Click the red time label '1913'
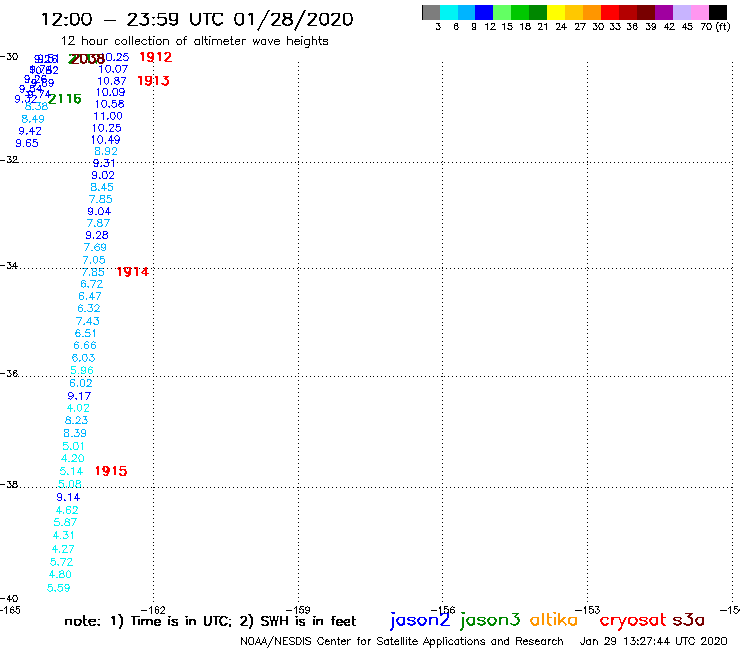740x650 pixels. [x=153, y=81]
